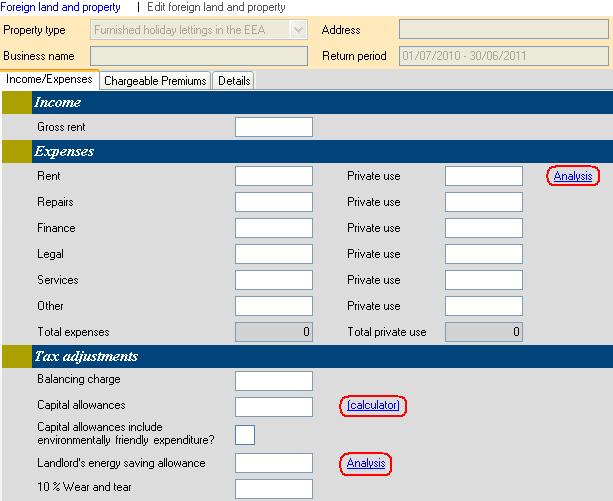
Task: Open the Analysis link for energy saving allowance
Action: click(x=366, y=463)
